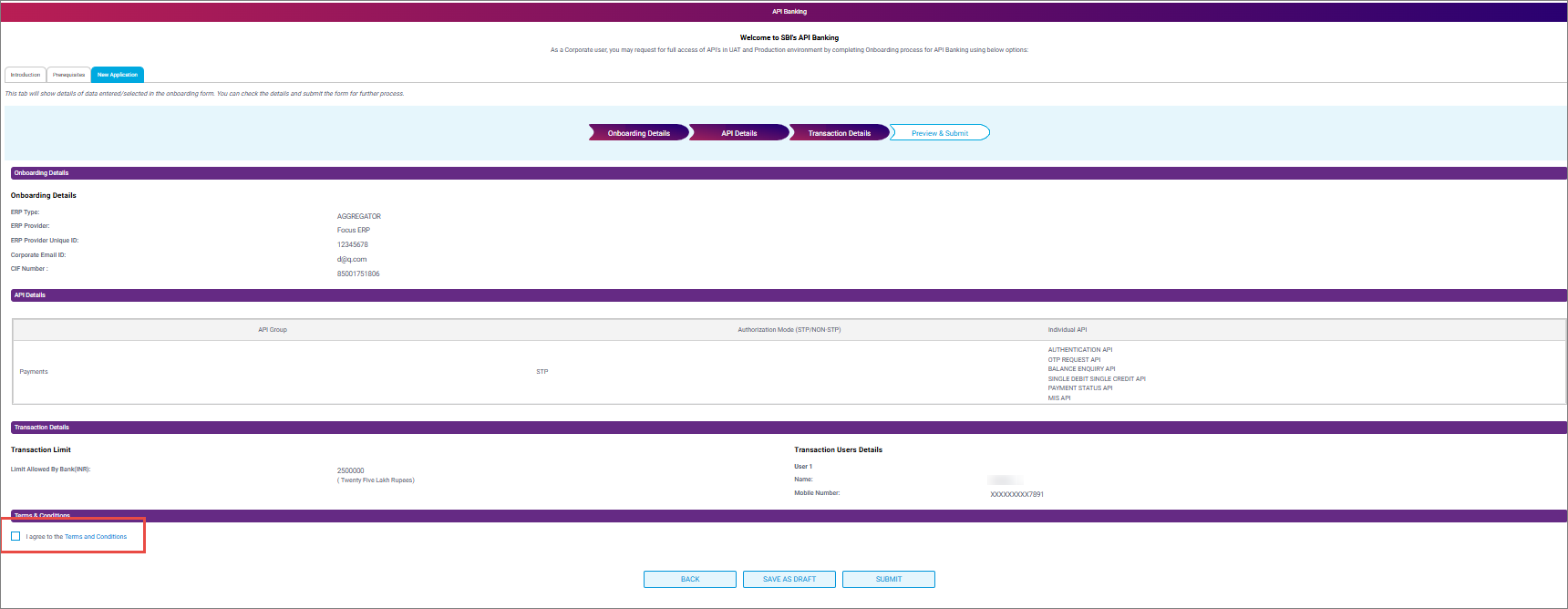1568x609 pixels.
Task: Go back using the BACK button
Action: click(x=689, y=579)
